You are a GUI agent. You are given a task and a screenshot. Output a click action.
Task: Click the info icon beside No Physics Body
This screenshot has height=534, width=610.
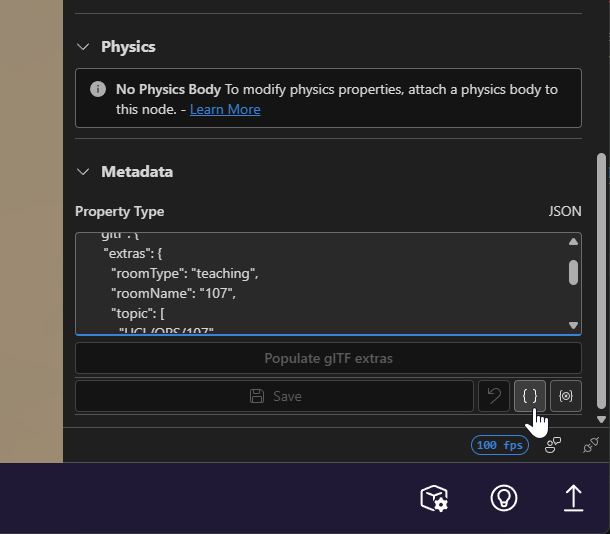[98, 89]
